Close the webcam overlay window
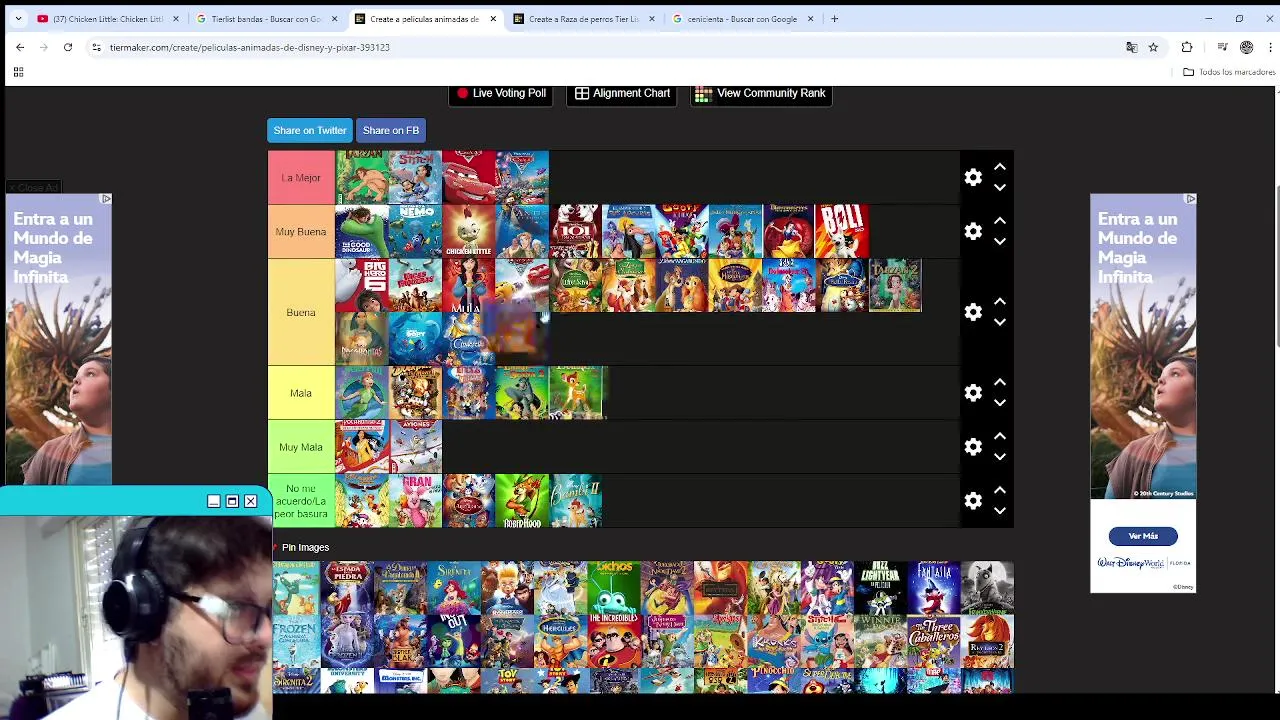Image resolution: width=1280 pixels, height=720 pixels. point(251,501)
